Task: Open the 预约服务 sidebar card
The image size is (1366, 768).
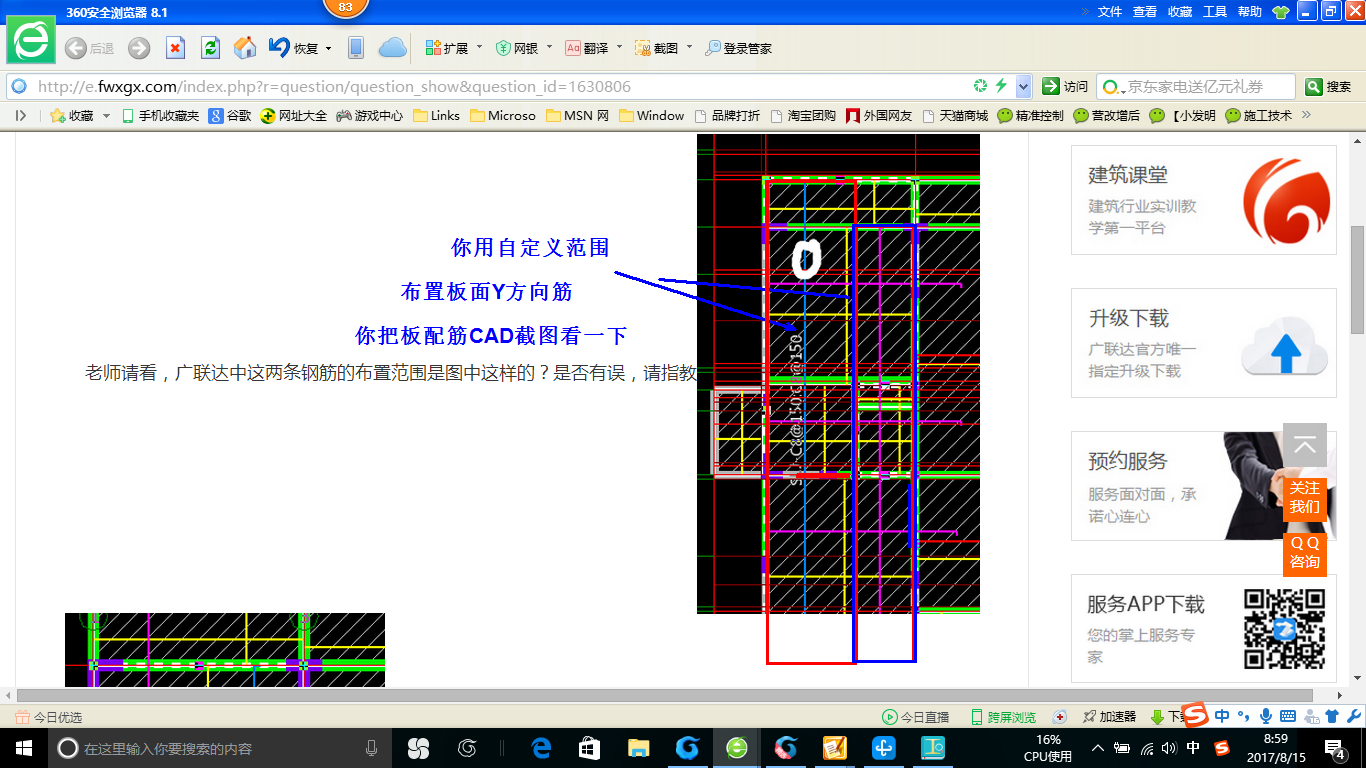Action: (x=1204, y=486)
